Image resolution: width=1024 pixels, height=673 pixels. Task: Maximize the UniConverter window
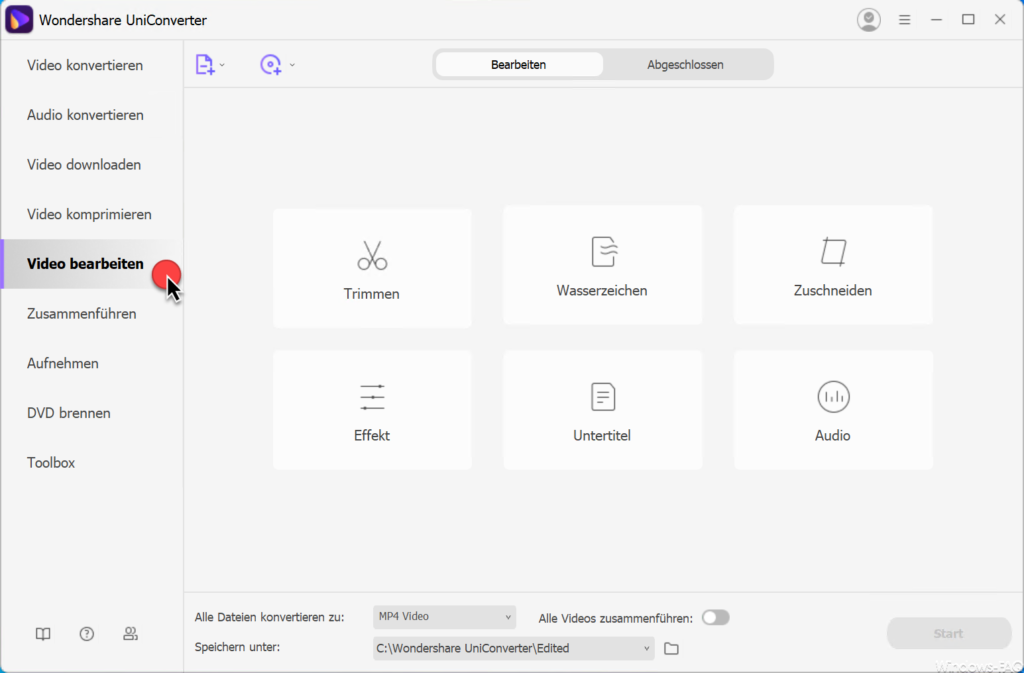pyautogui.click(x=968, y=20)
